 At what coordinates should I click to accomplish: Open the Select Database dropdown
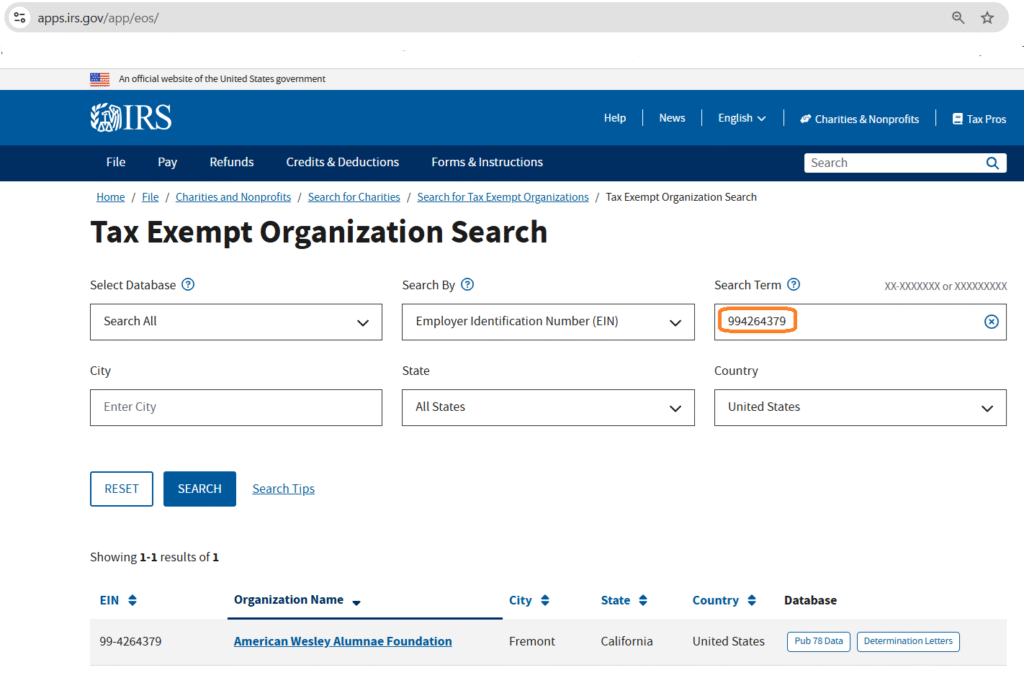point(236,322)
